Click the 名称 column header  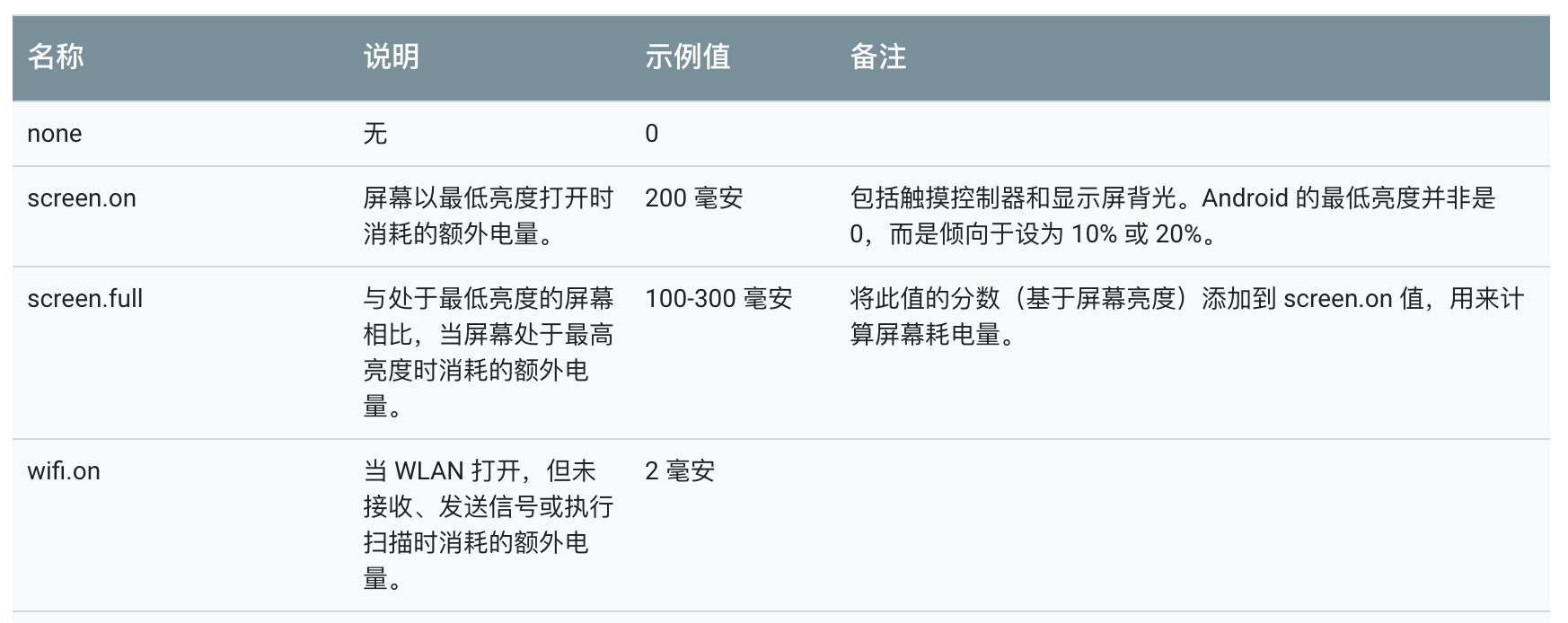click(56, 57)
